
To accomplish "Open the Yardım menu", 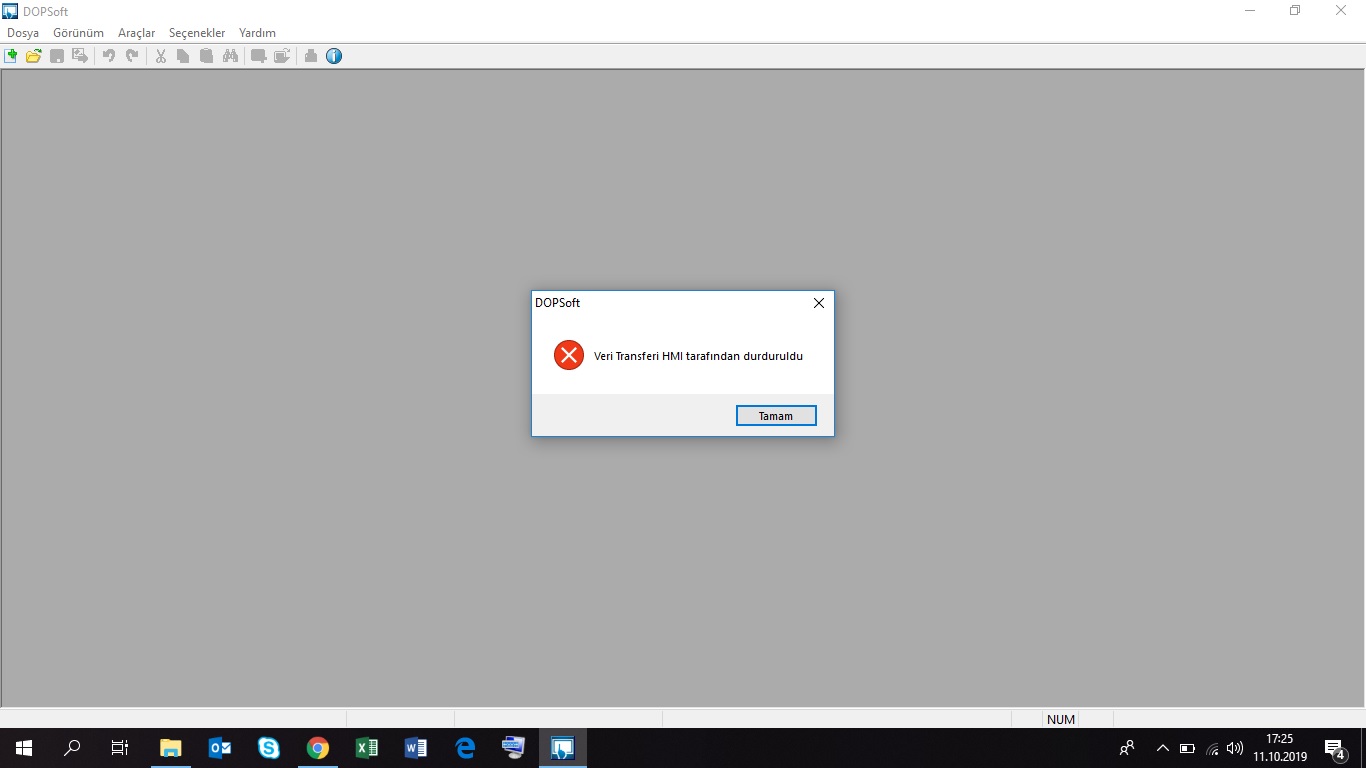I will [x=257, y=33].
